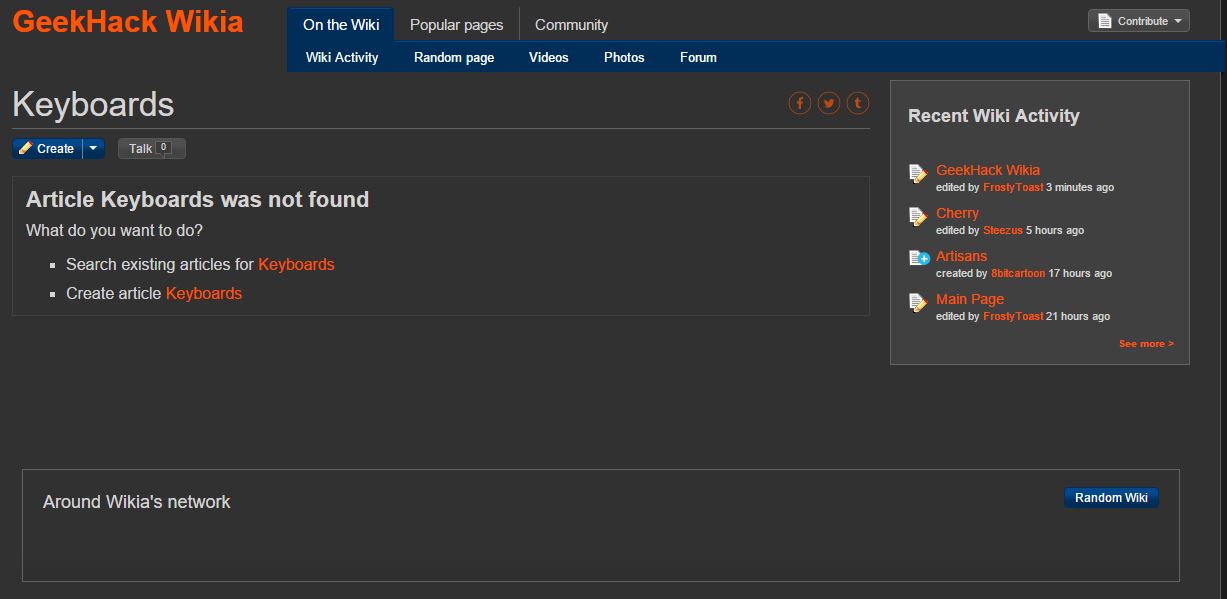The width and height of the screenshot is (1227, 599).
Task: Open the Talk page button
Action: click(151, 148)
